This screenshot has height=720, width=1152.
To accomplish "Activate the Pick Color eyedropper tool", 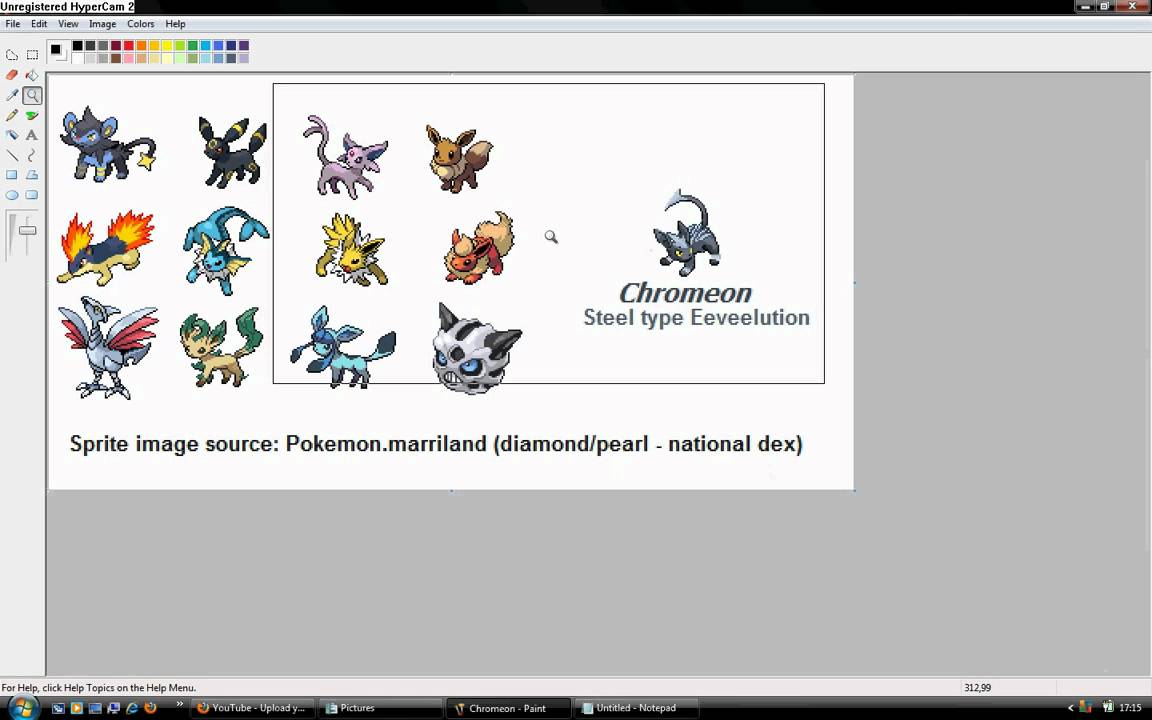I will (x=12, y=95).
